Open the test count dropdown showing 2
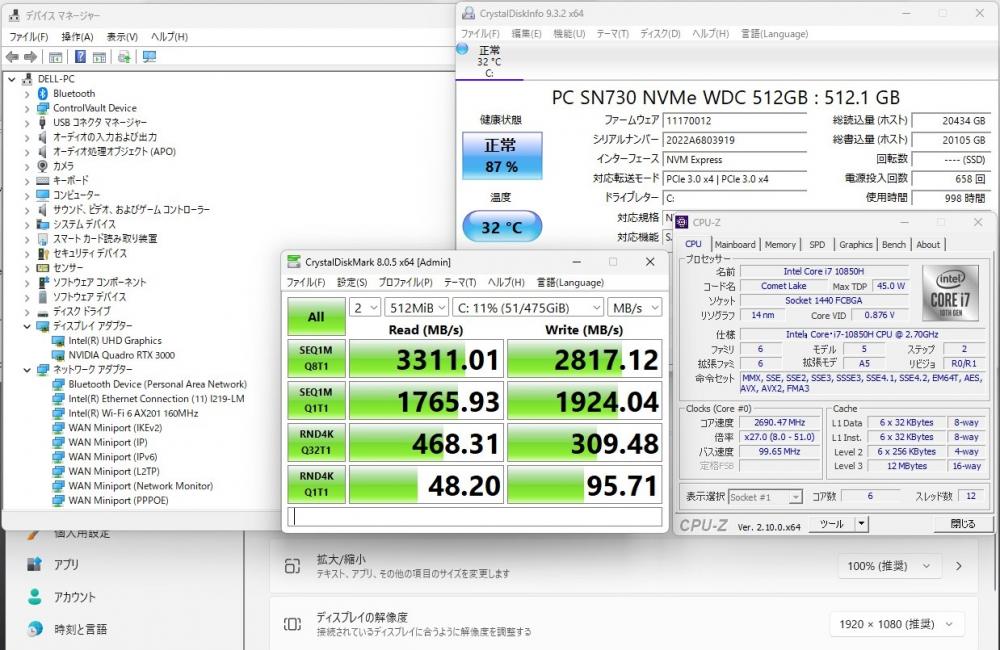The image size is (1000, 650). pyautogui.click(x=365, y=308)
